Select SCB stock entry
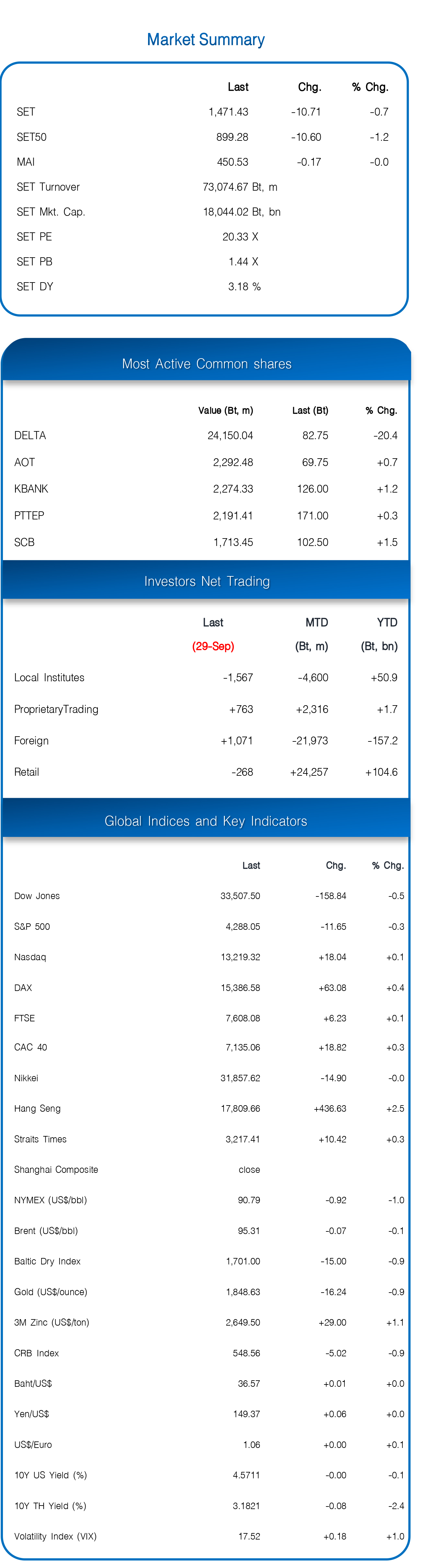Screen dimensions: 427x1568 [24, 542]
